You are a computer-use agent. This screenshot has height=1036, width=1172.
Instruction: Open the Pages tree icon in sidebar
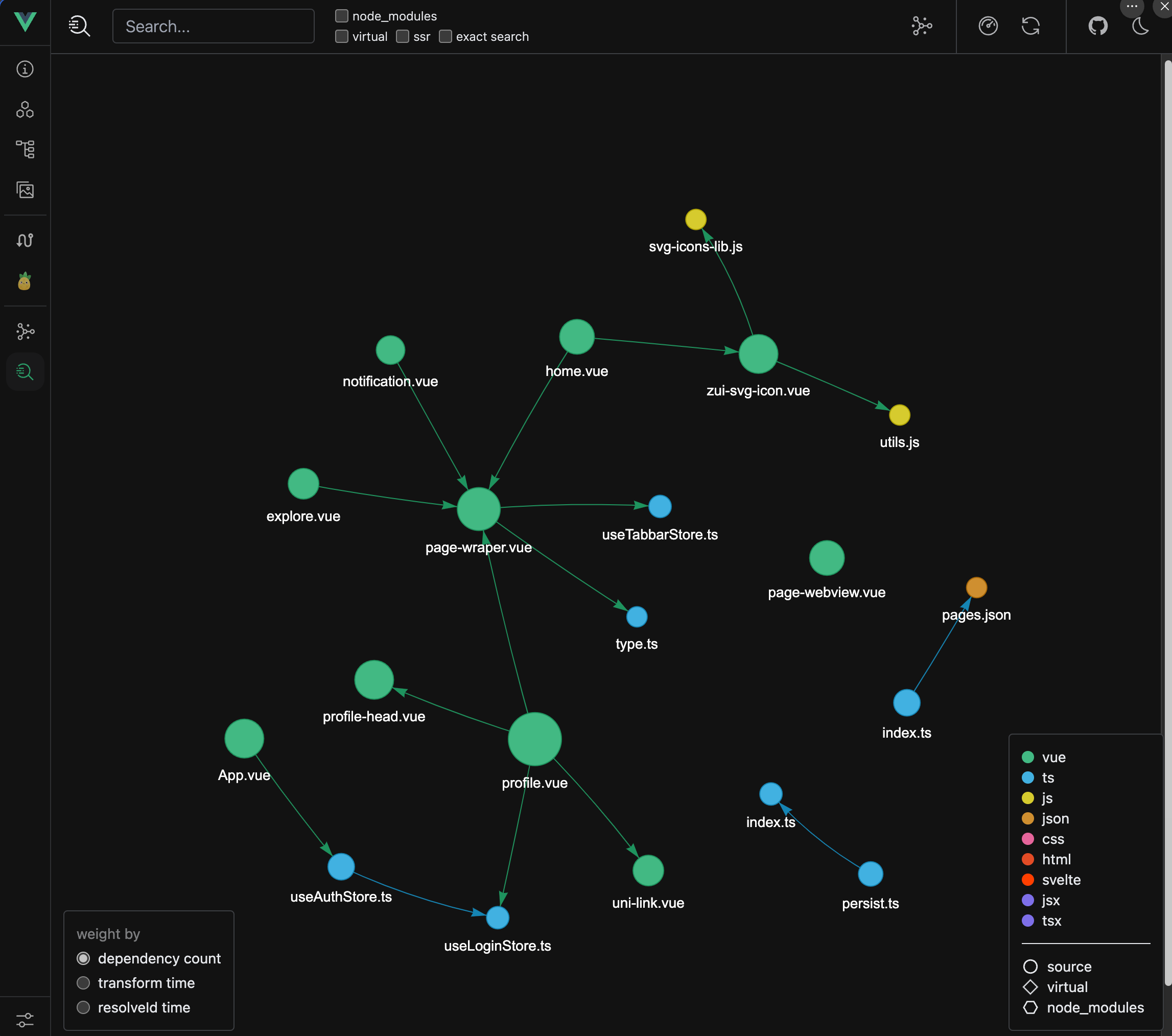coord(25,149)
